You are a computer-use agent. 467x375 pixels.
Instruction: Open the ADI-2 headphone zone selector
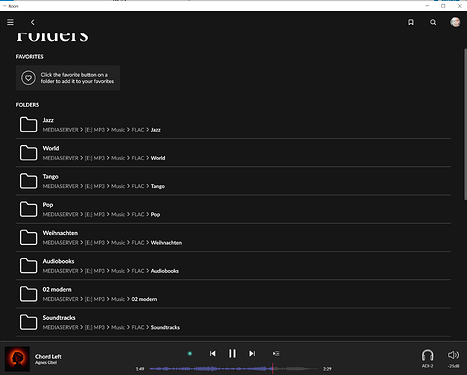tap(427, 358)
